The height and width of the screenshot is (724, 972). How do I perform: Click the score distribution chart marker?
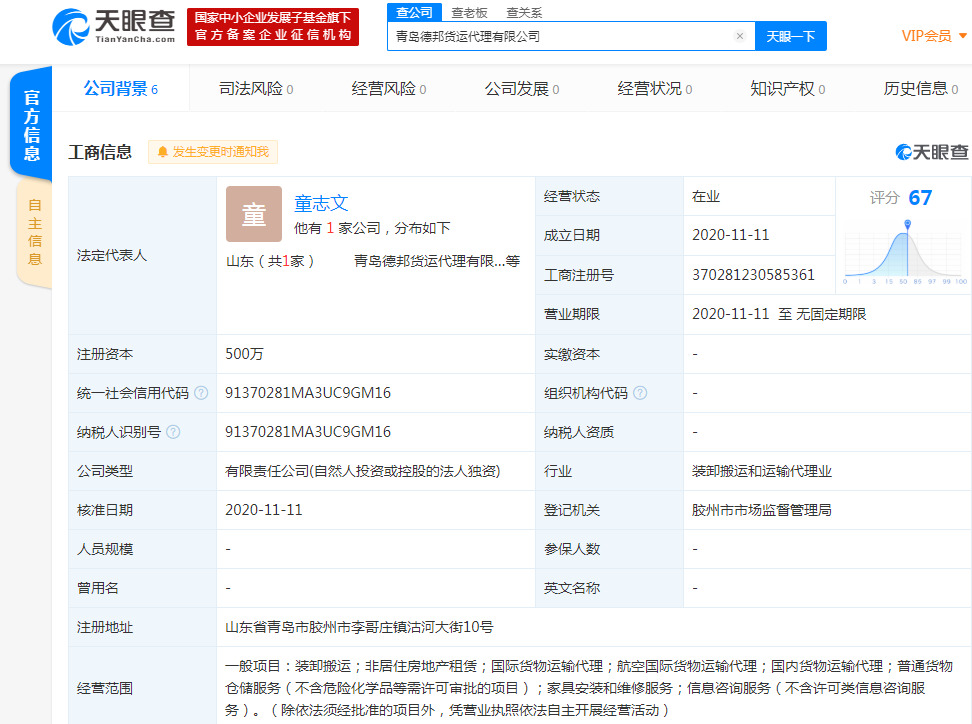[908, 223]
